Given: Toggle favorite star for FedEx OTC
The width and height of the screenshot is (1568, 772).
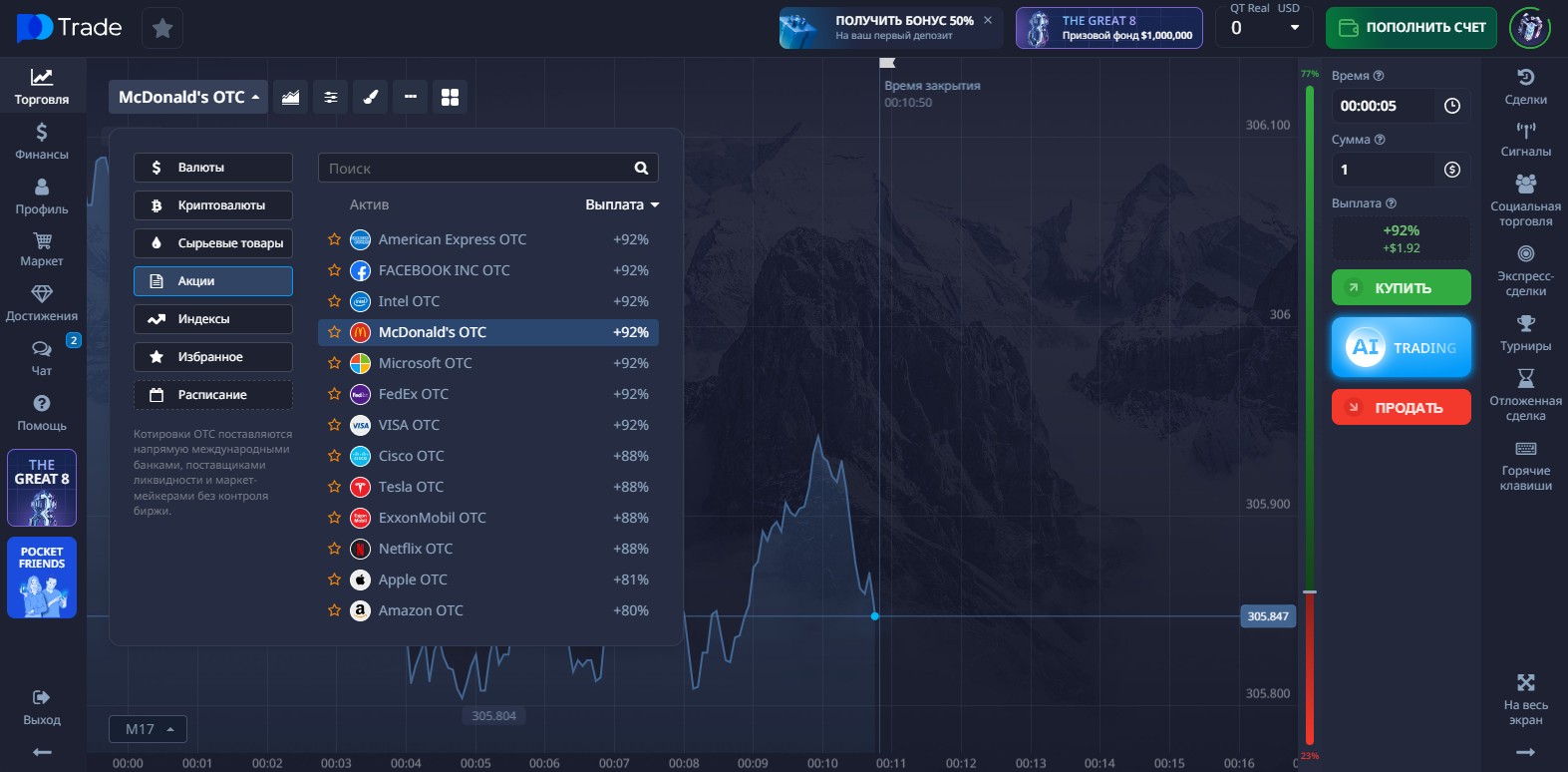Looking at the screenshot, I should [x=334, y=394].
